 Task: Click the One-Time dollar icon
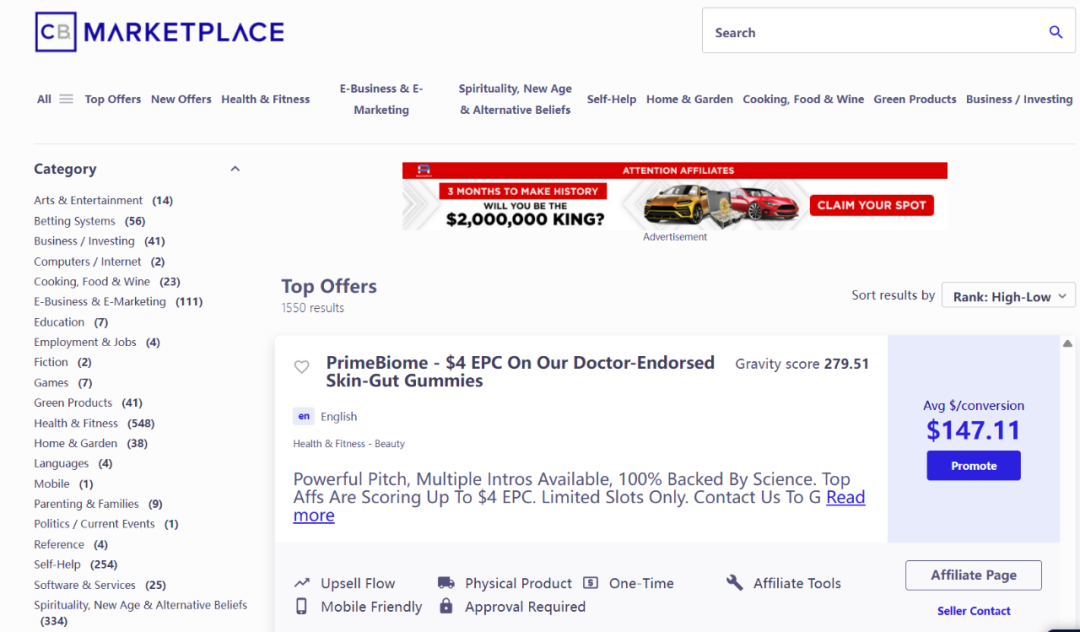tap(591, 583)
